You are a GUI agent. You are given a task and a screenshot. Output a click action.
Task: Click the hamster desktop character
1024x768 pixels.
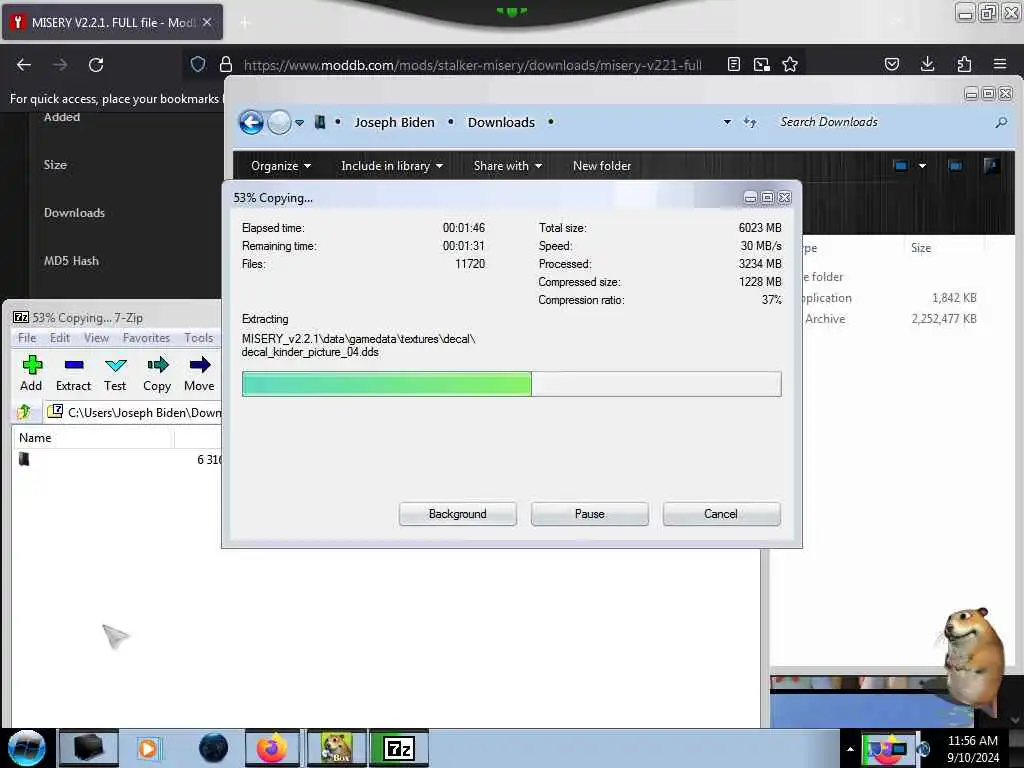tap(973, 660)
